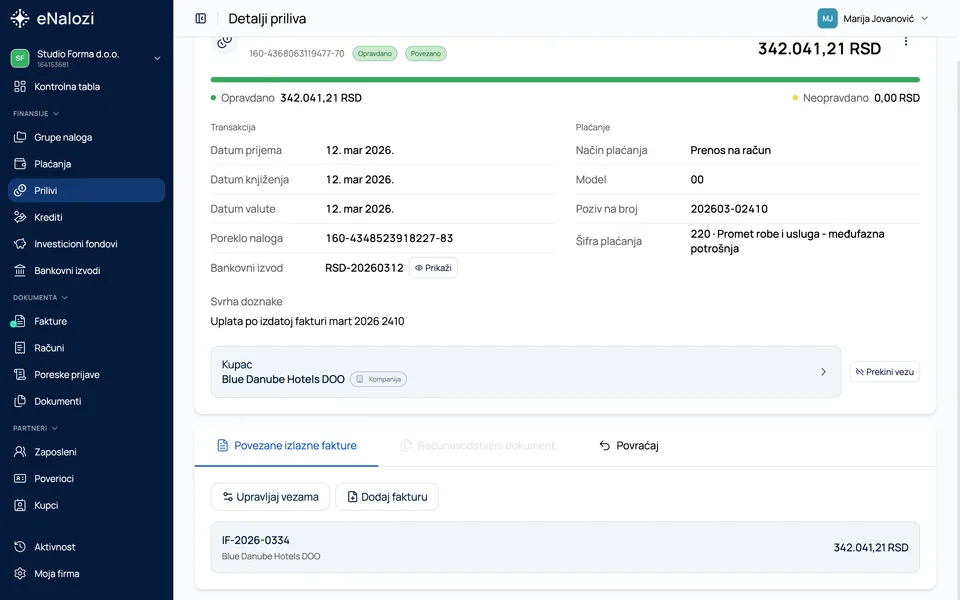Click the green Opravdano progress bar
Screen dimensions: 960x600
[x=565, y=80]
